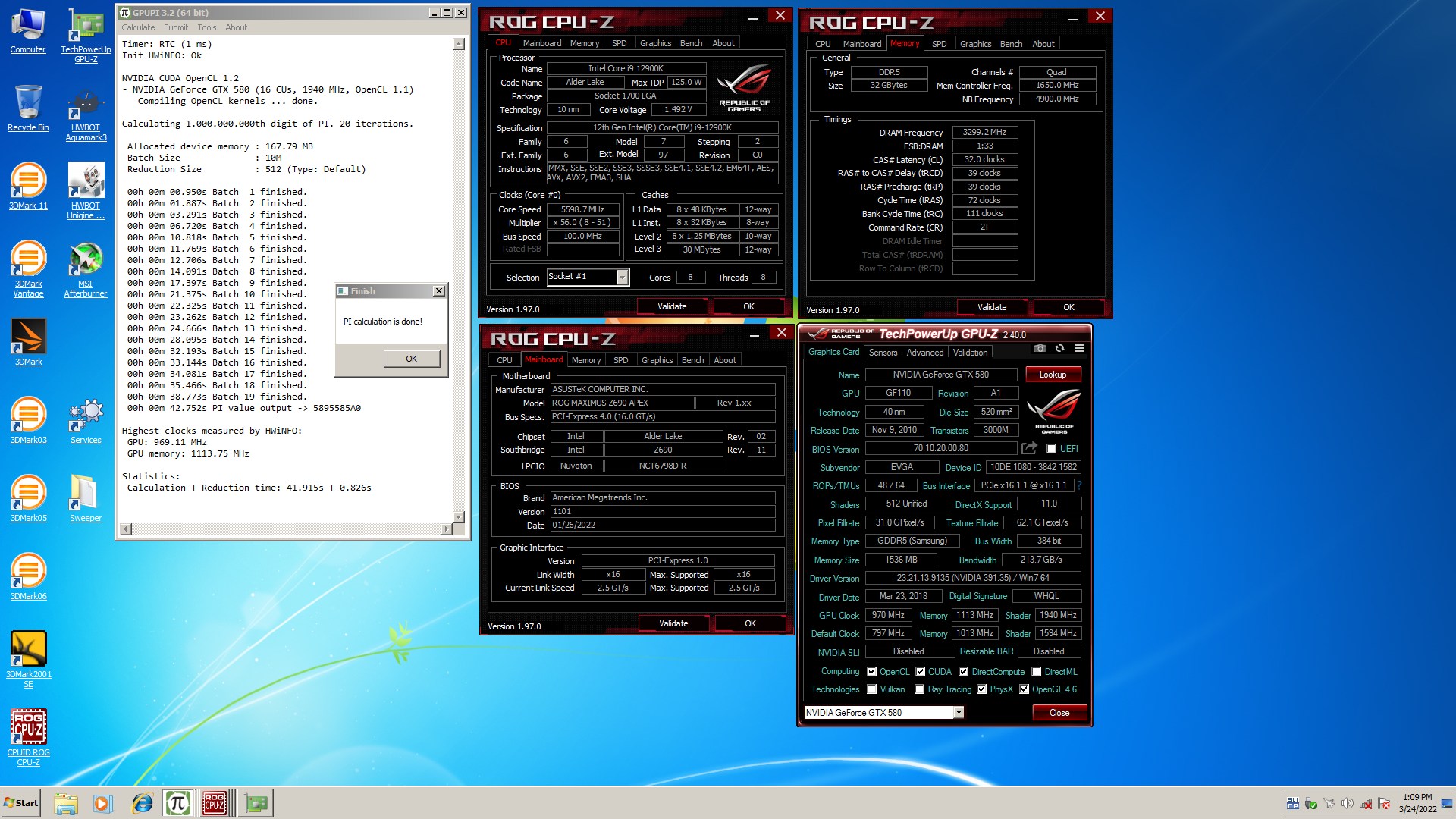This screenshot has height=819, width=1456.
Task: Toggle the Vulkan checkbox
Action: [872, 689]
